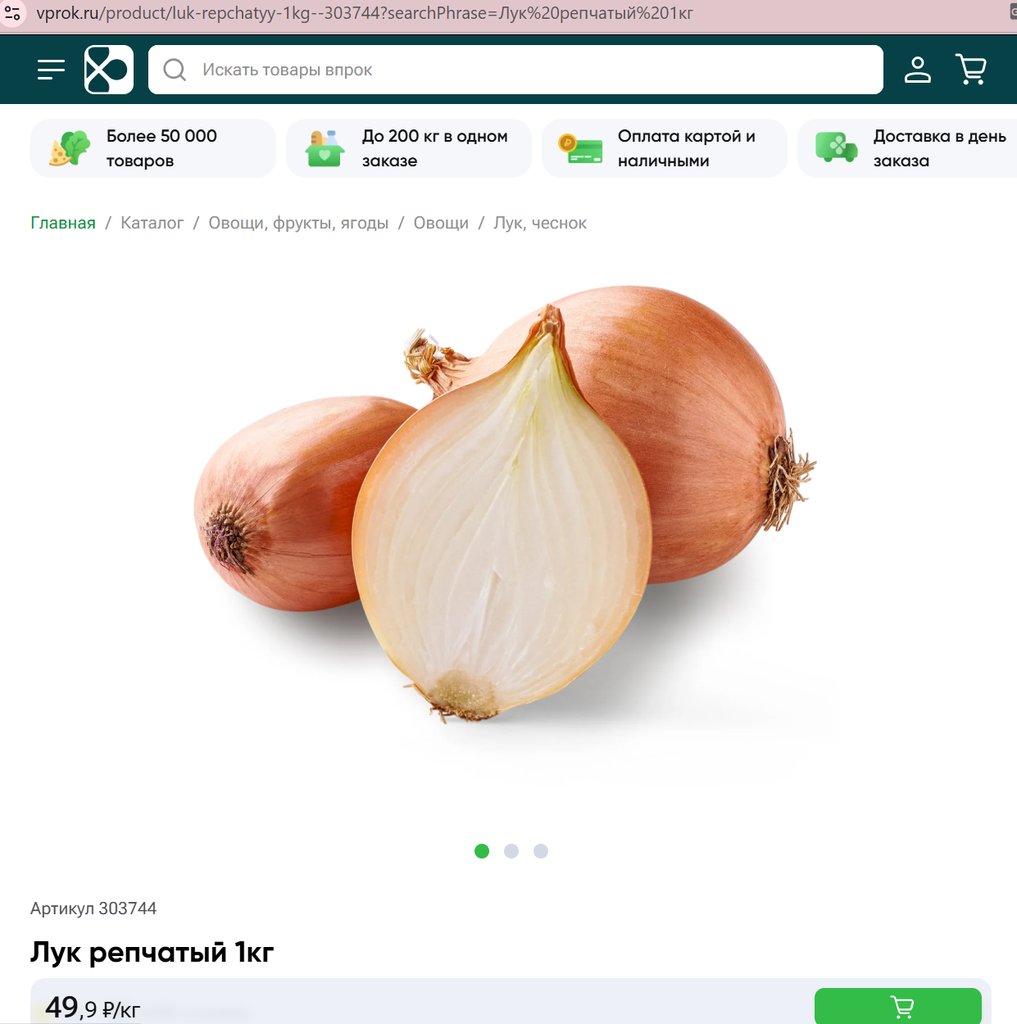Viewport: 1017px width, 1024px height.
Task: Add onion to cart with green button
Action: pos(898,1006)
